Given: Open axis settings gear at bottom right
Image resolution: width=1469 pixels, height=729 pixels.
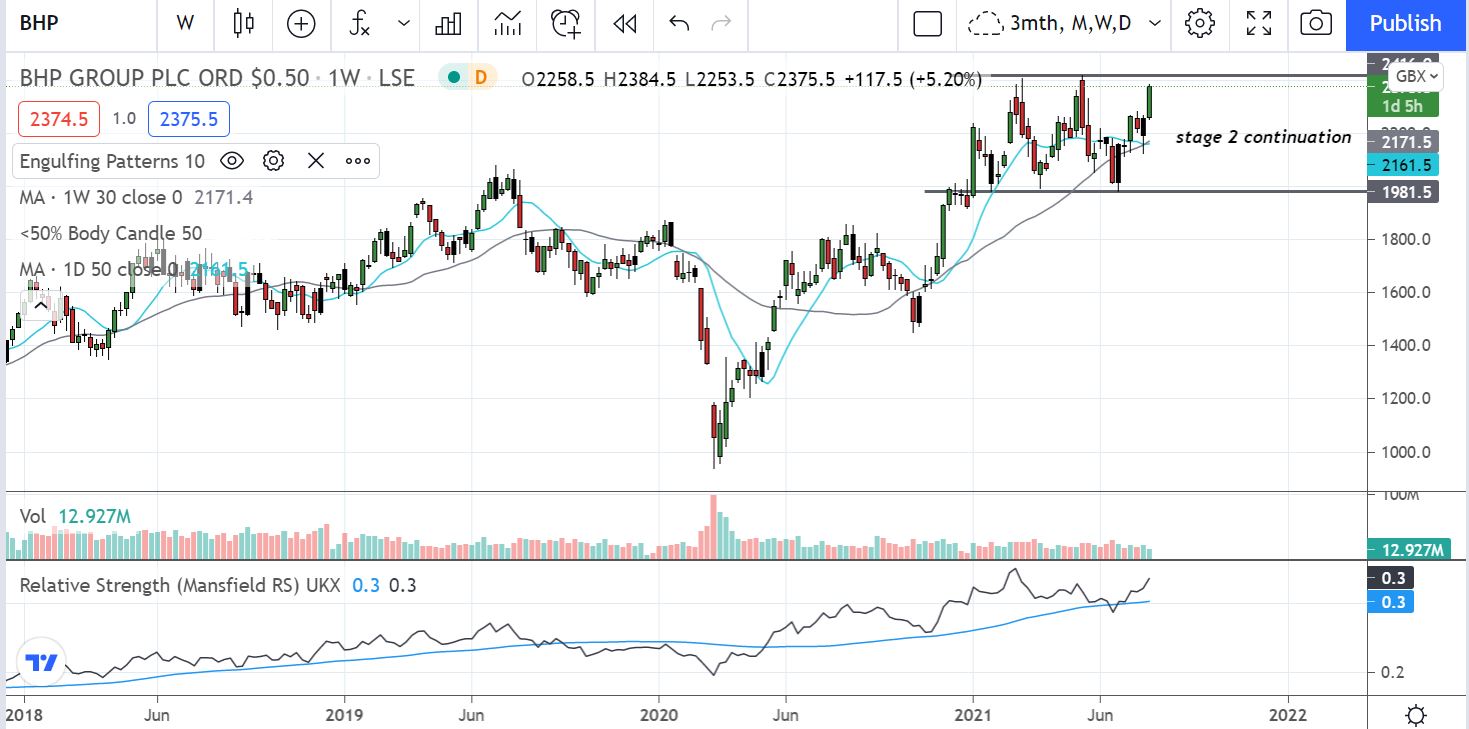Looking at the screenshot, I should click(1415, 715).
